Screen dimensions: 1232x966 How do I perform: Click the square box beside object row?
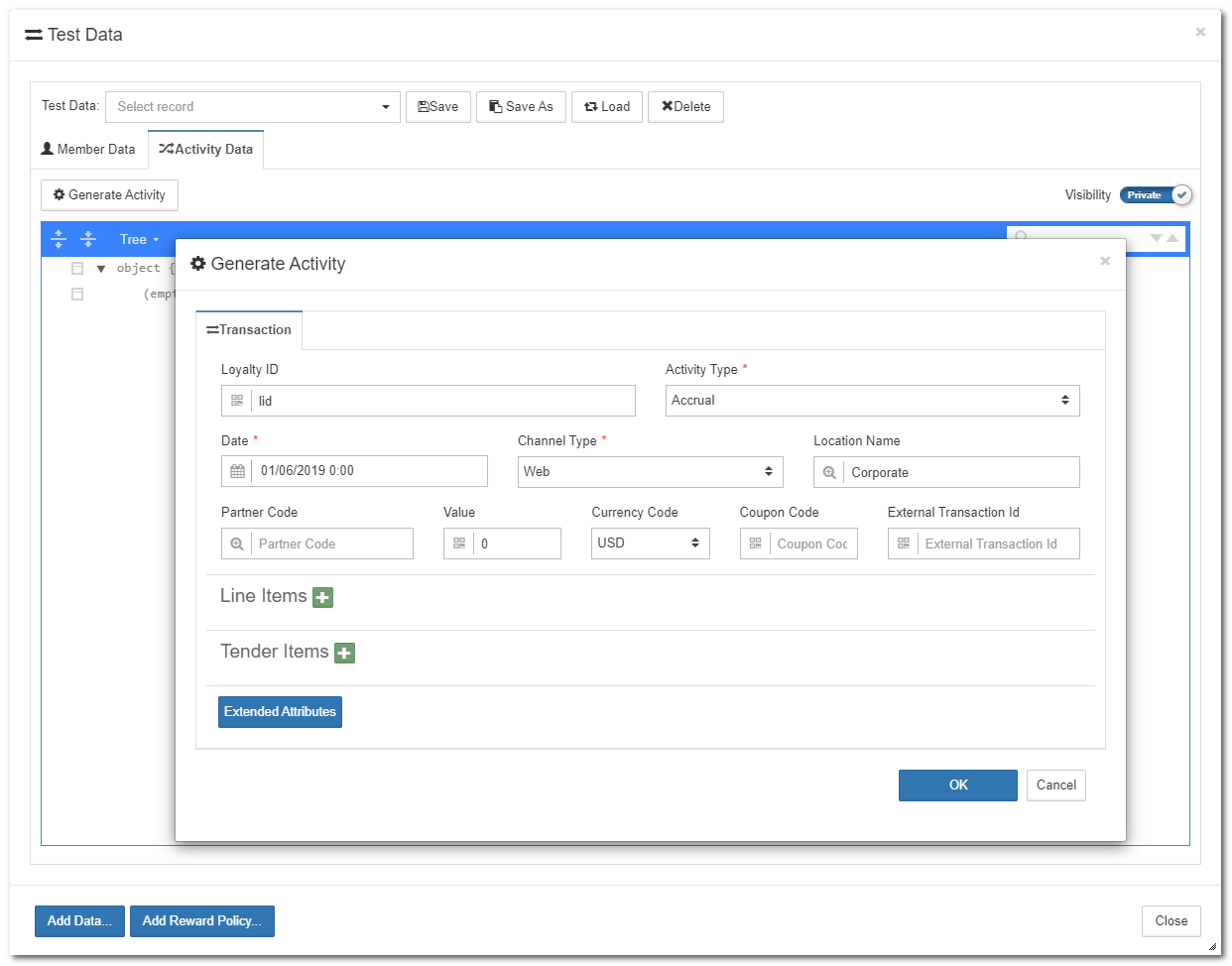pyautogui.click(x=77, y=268)
